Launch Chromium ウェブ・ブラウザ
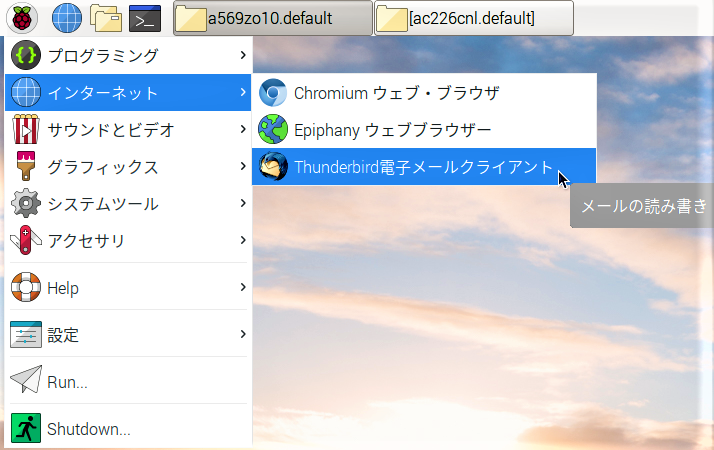This screenshot has width=714, height=450. pyautogui.click(x=424, y=92)
